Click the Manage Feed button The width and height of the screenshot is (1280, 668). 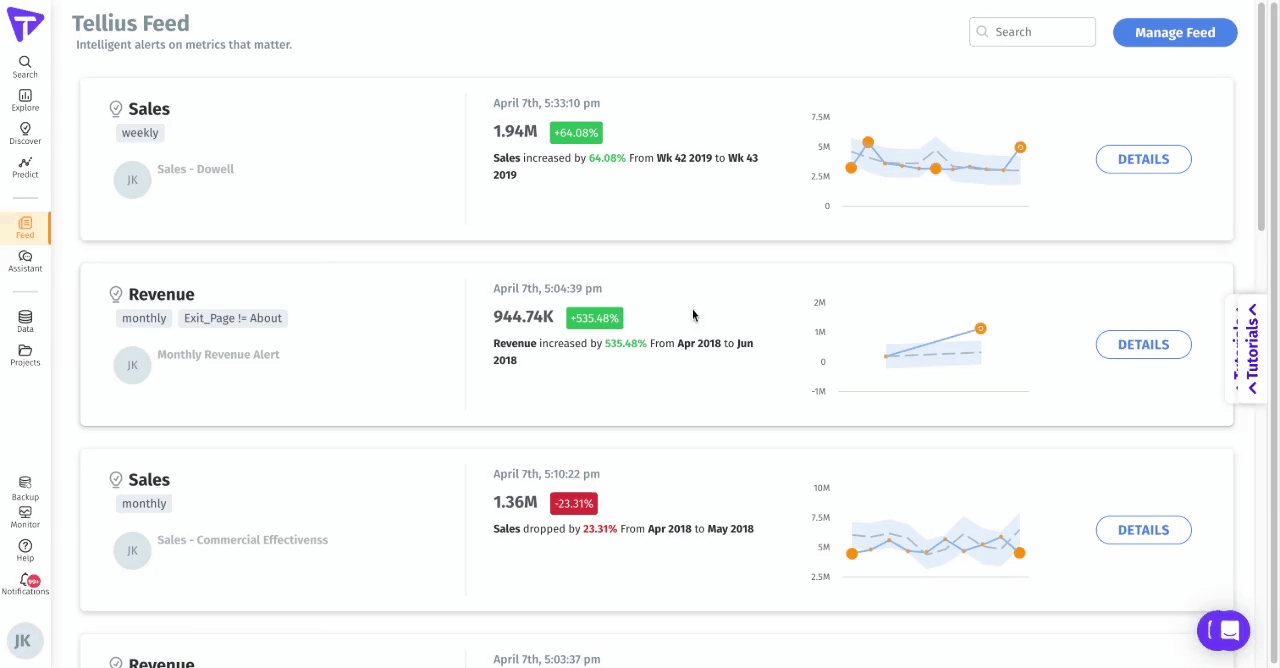coord(1174,32)
